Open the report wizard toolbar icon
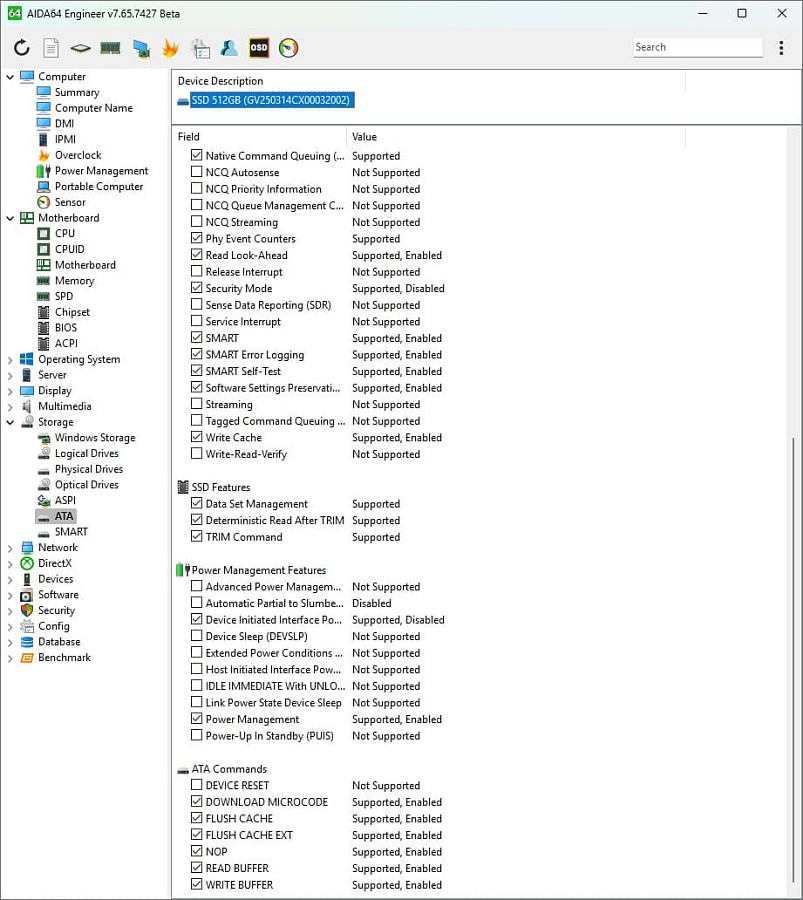 point(200,48)
